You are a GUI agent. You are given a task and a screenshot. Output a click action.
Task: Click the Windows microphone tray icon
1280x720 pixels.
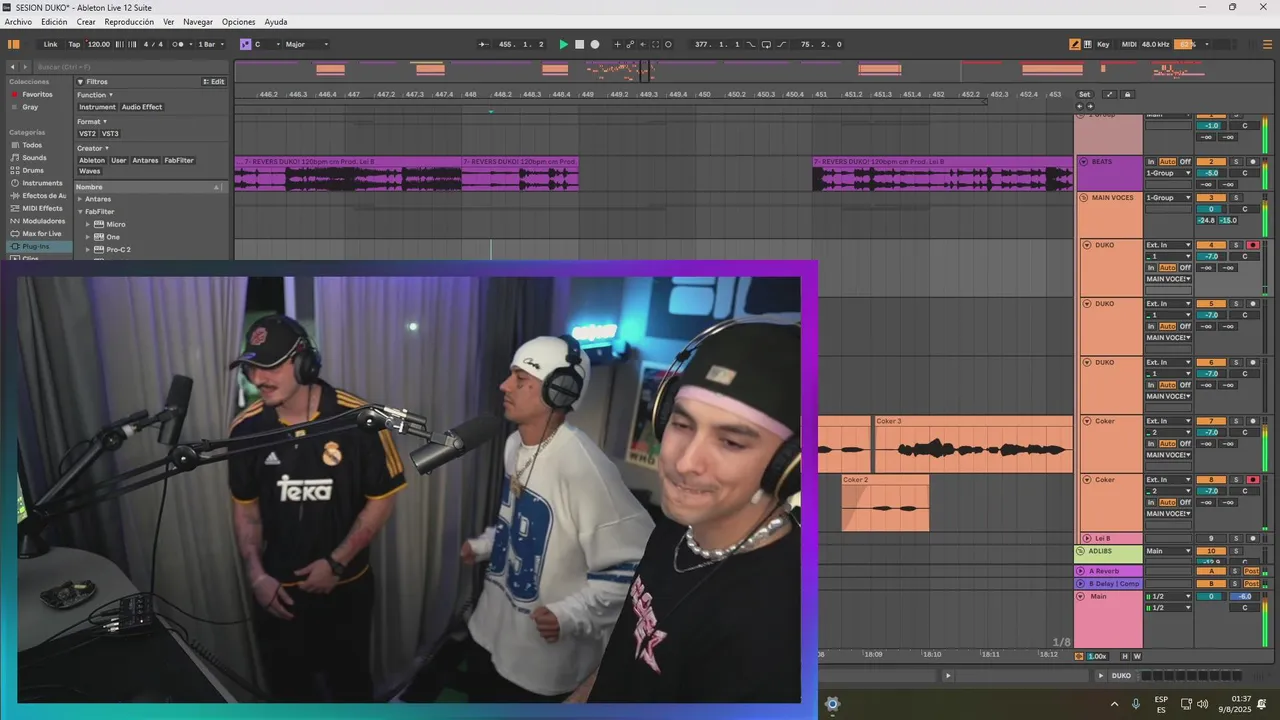(x=1135, y=704)
